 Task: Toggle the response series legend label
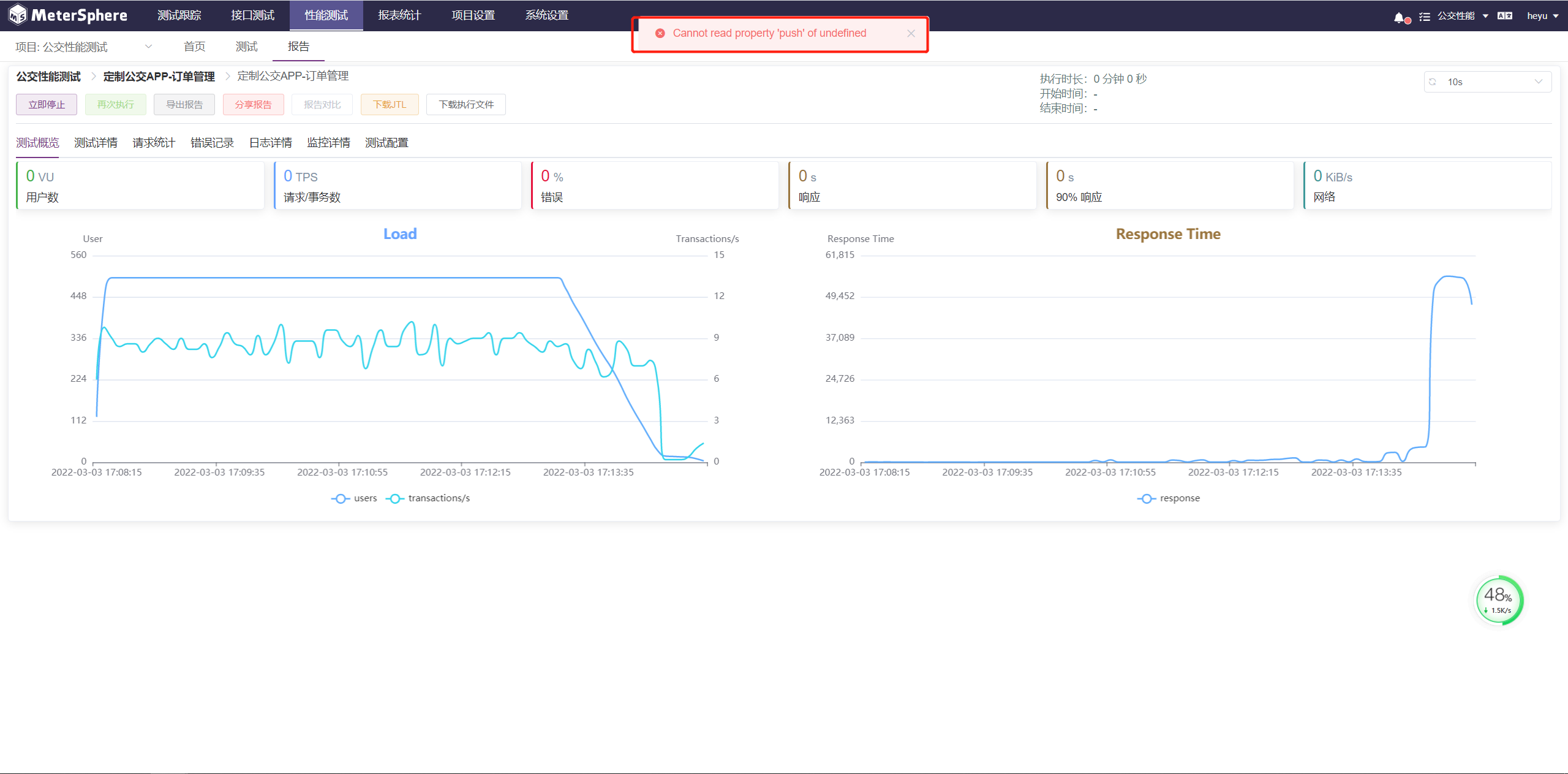pyautogui.click(x=1180, y=498)
